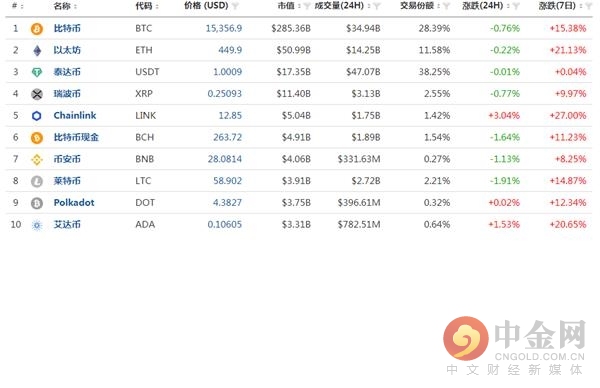Click the Litecoin gray coin icon
Image resolution: width=600 pixels, height=388 pixels.
(x=37, y=181)
